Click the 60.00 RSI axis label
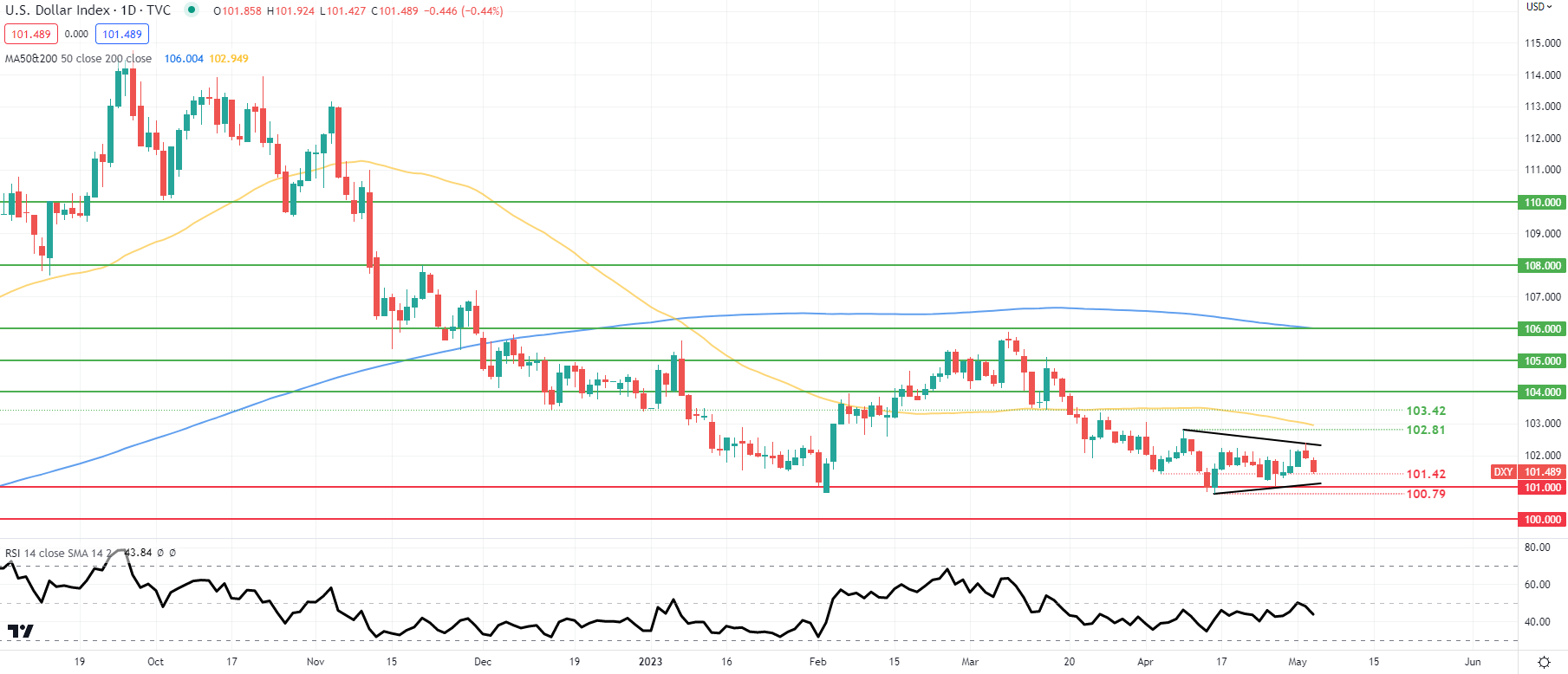Screen dimensions: 1568x674 [1538, 584]
